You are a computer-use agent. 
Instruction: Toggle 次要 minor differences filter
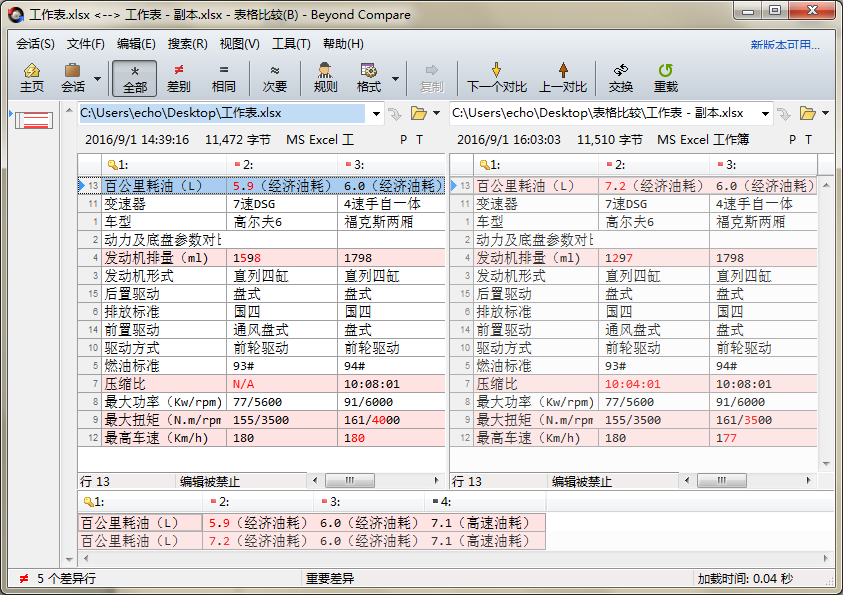273,75
